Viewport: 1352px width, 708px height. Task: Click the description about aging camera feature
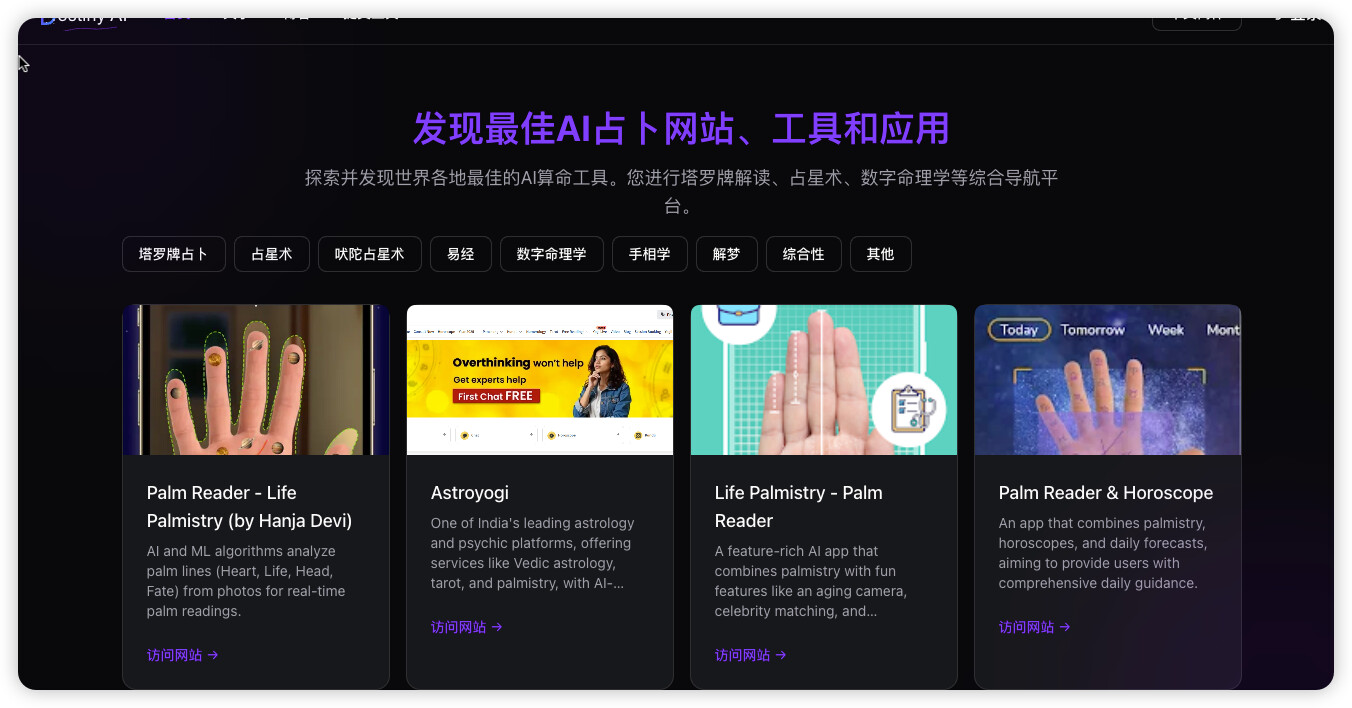click(x=811, y=581)
